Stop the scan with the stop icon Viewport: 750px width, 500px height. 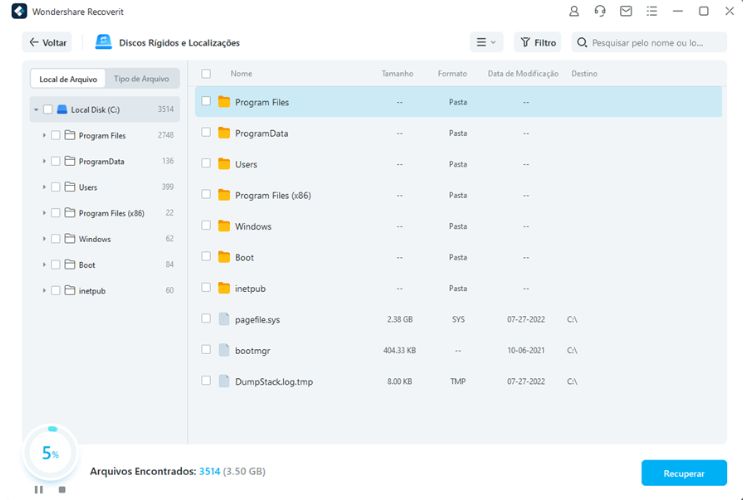click(62, 489)
